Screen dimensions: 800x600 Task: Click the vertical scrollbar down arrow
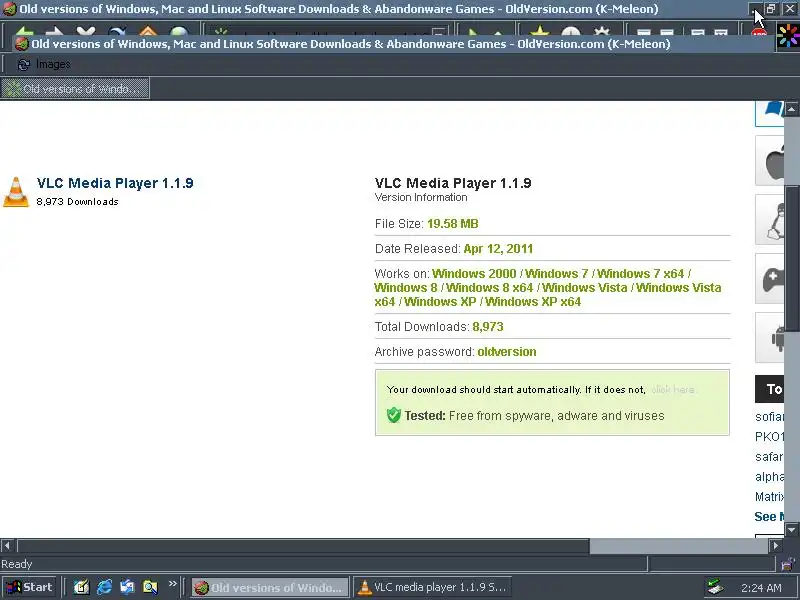[x=792, y=530]
